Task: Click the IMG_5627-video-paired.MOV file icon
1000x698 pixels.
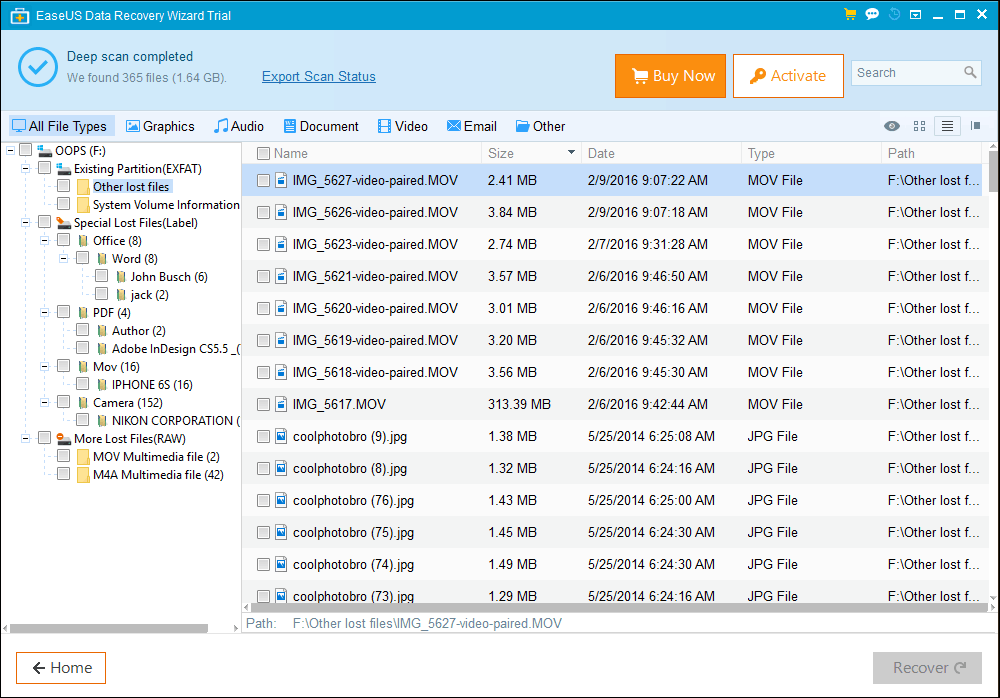Action: pos(281,180)
